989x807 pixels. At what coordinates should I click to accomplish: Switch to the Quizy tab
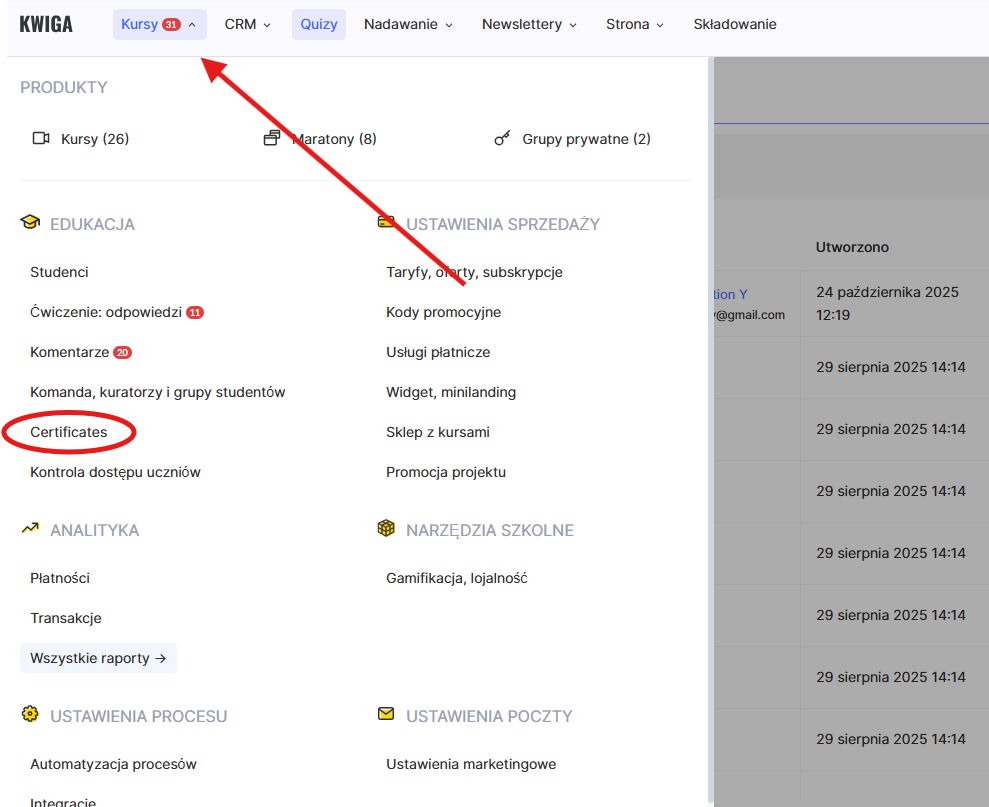(319, 24)
